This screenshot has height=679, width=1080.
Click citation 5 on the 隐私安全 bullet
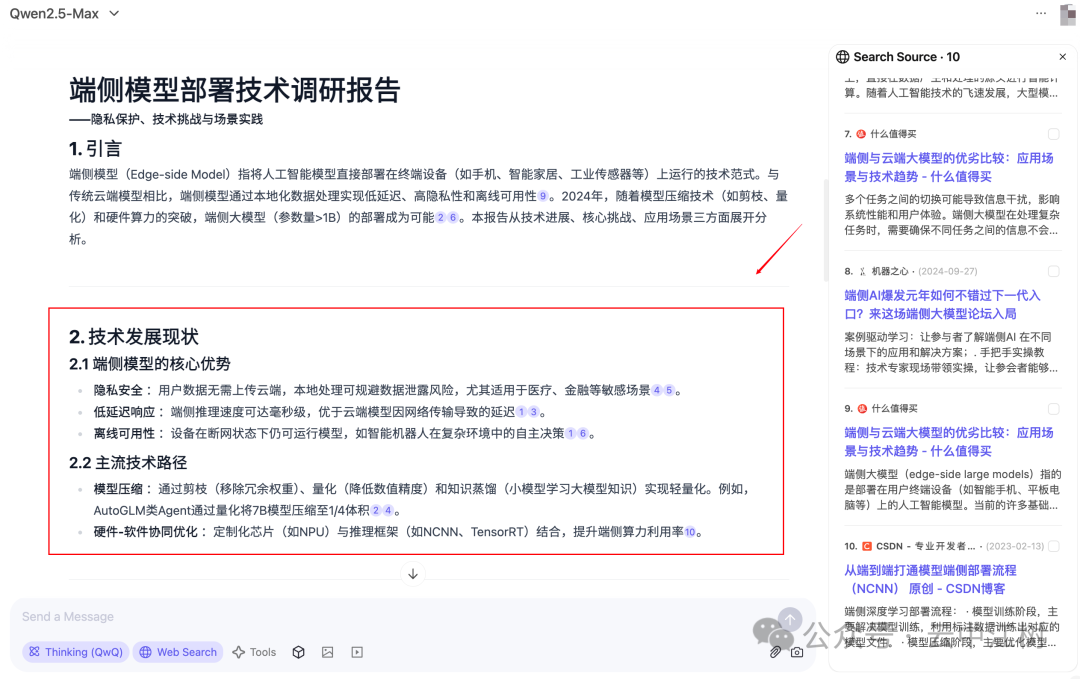(669, 390)
